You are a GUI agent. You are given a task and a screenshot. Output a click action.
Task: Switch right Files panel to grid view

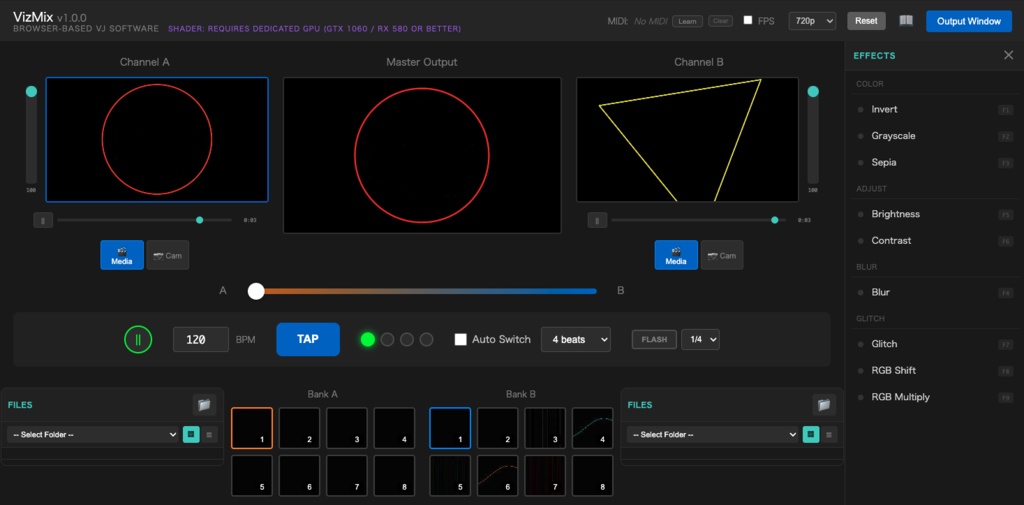pos(810,434)
